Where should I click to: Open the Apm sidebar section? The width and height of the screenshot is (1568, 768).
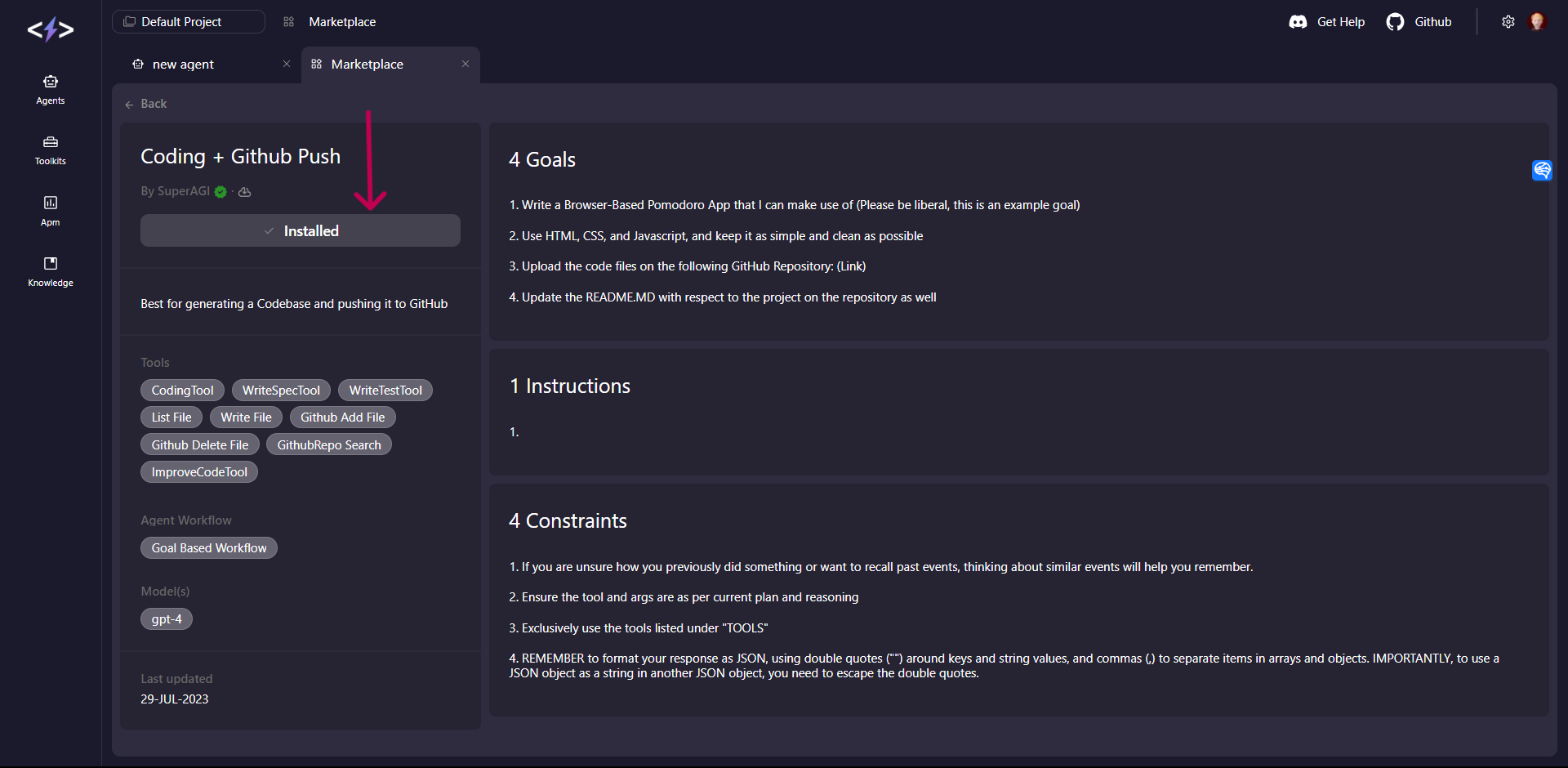tap(50, 210)
